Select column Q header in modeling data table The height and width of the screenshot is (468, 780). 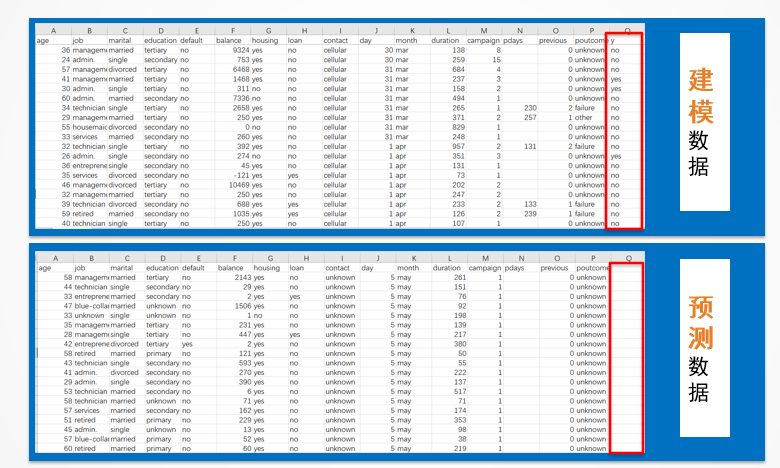click(626, 31)
